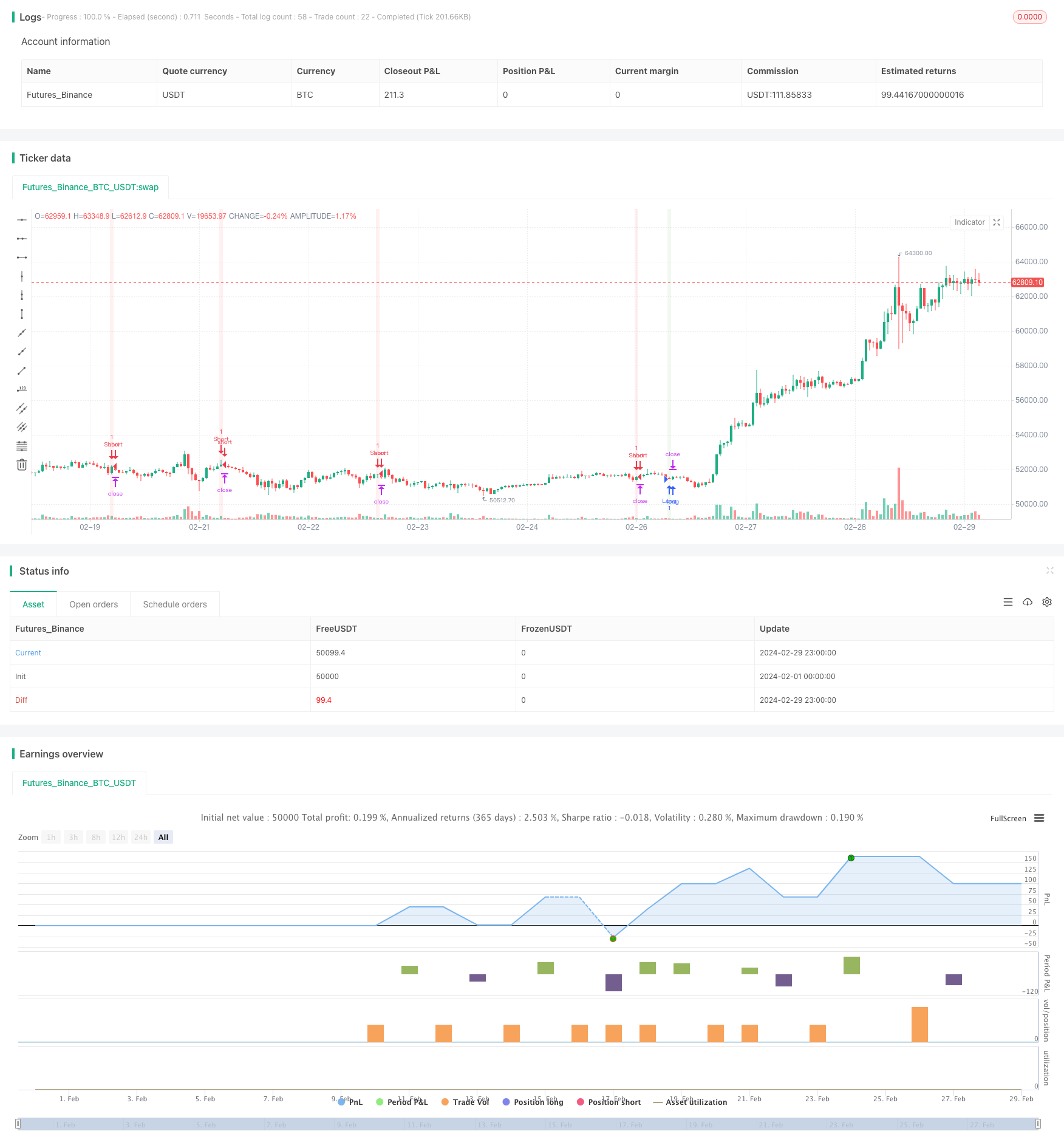Collapse the Status info panel icon

pyautogui.click(x=1049, y=570)
